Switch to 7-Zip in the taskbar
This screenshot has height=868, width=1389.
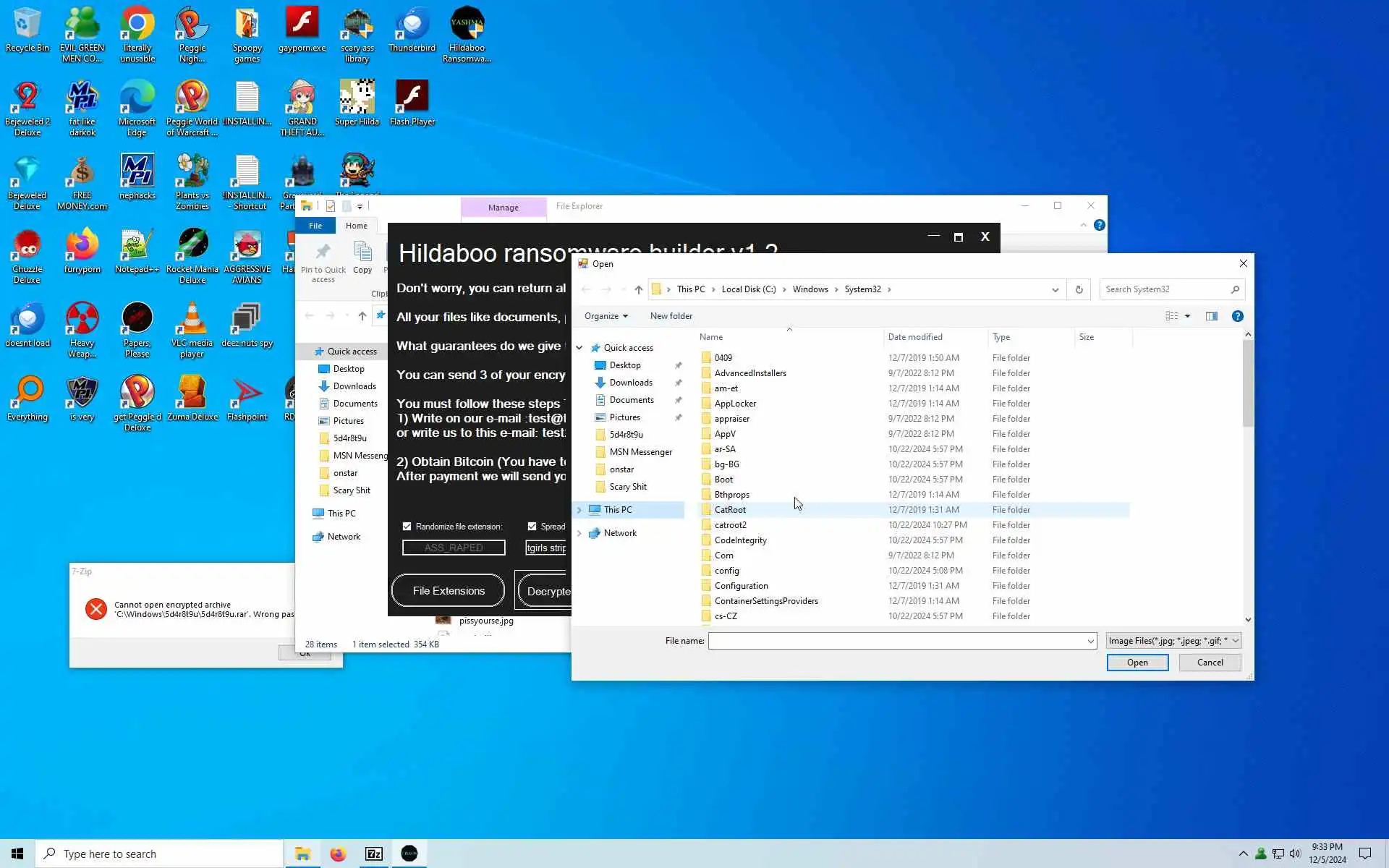point(373,854)
